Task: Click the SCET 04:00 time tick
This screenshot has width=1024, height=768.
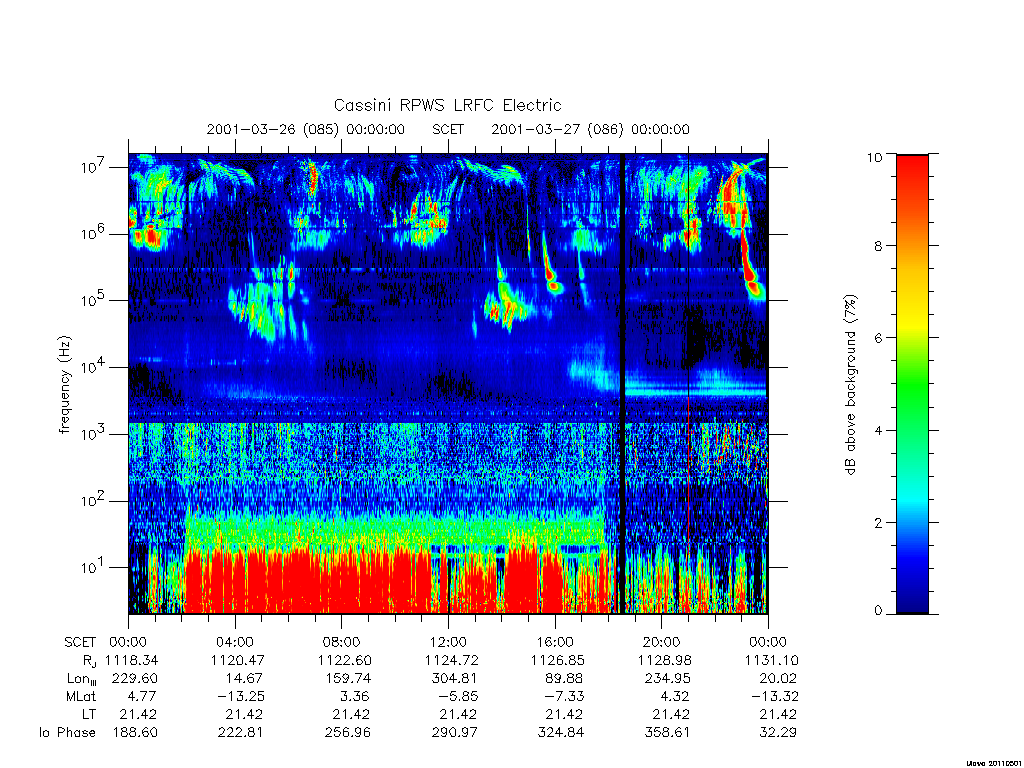Action: click(x=235, y=642)
